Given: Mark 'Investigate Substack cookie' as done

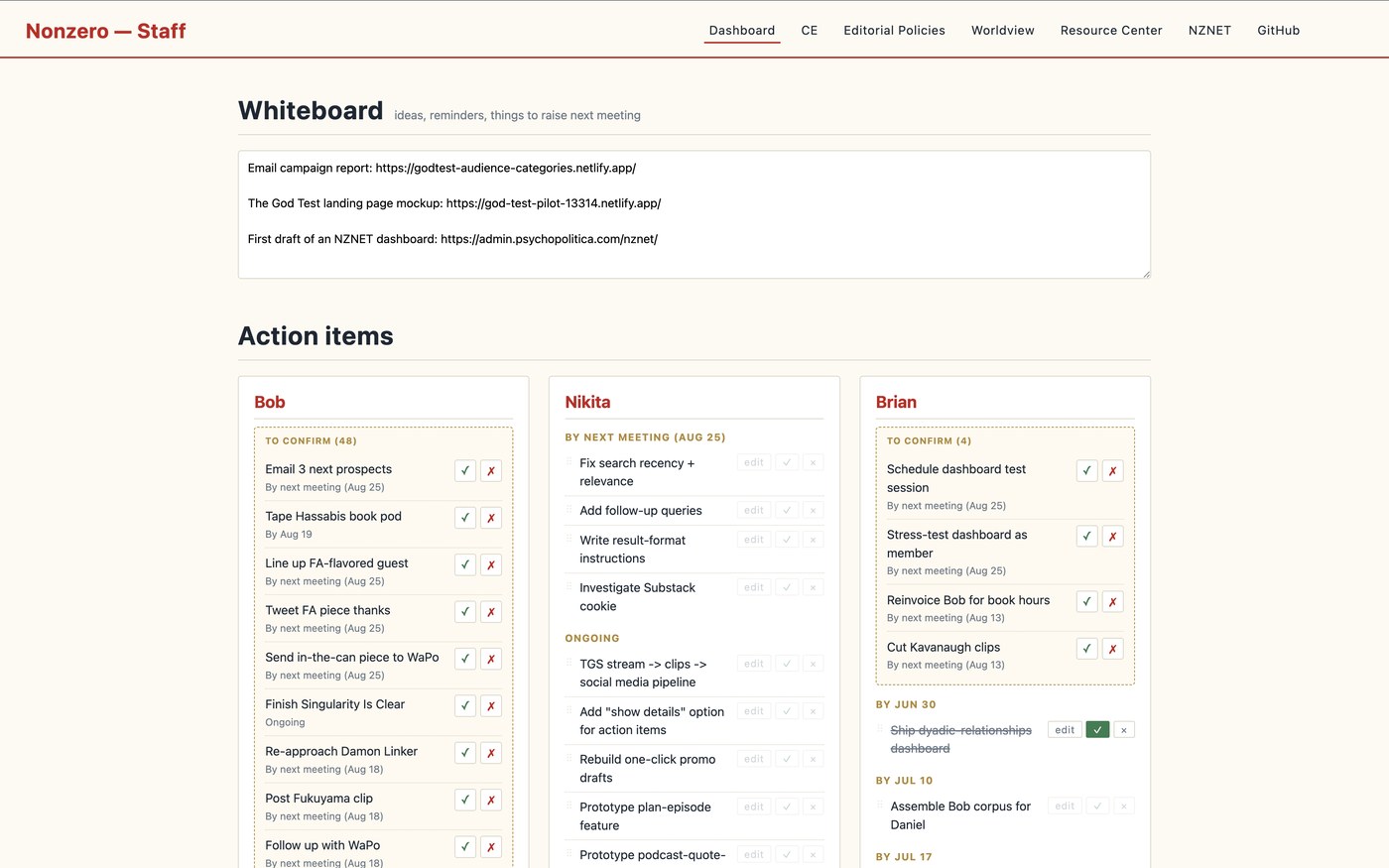Looking at the screenshot, I should tap(787, 587).
